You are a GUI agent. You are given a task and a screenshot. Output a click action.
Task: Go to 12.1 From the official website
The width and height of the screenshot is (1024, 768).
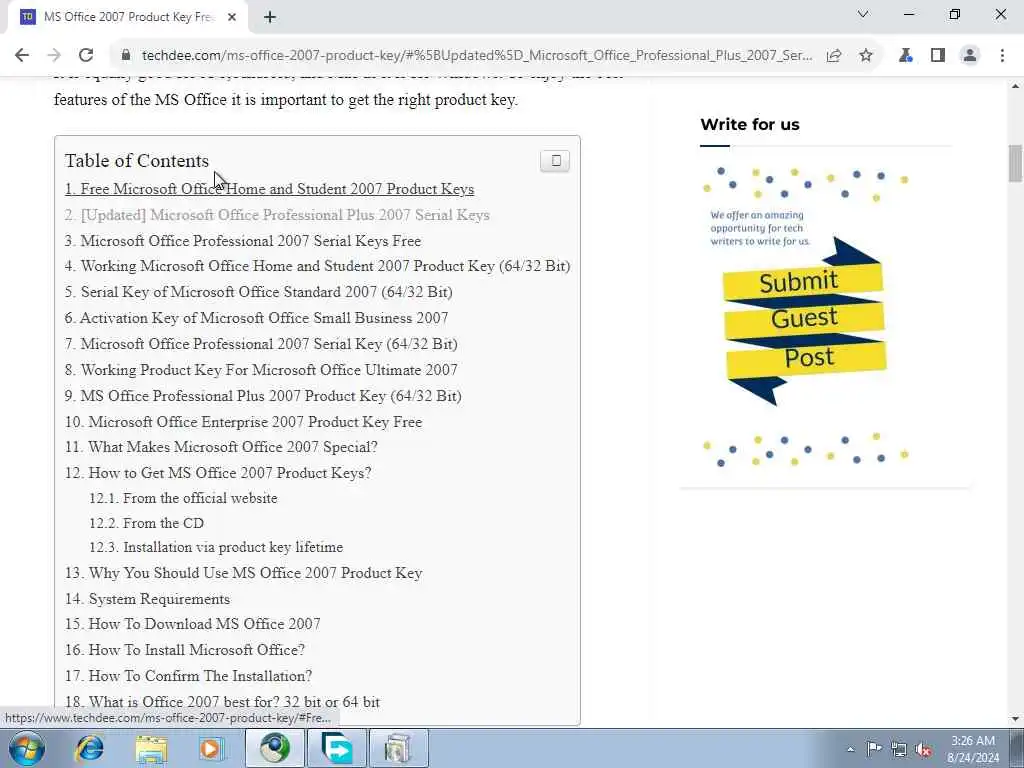click(184, 498)
